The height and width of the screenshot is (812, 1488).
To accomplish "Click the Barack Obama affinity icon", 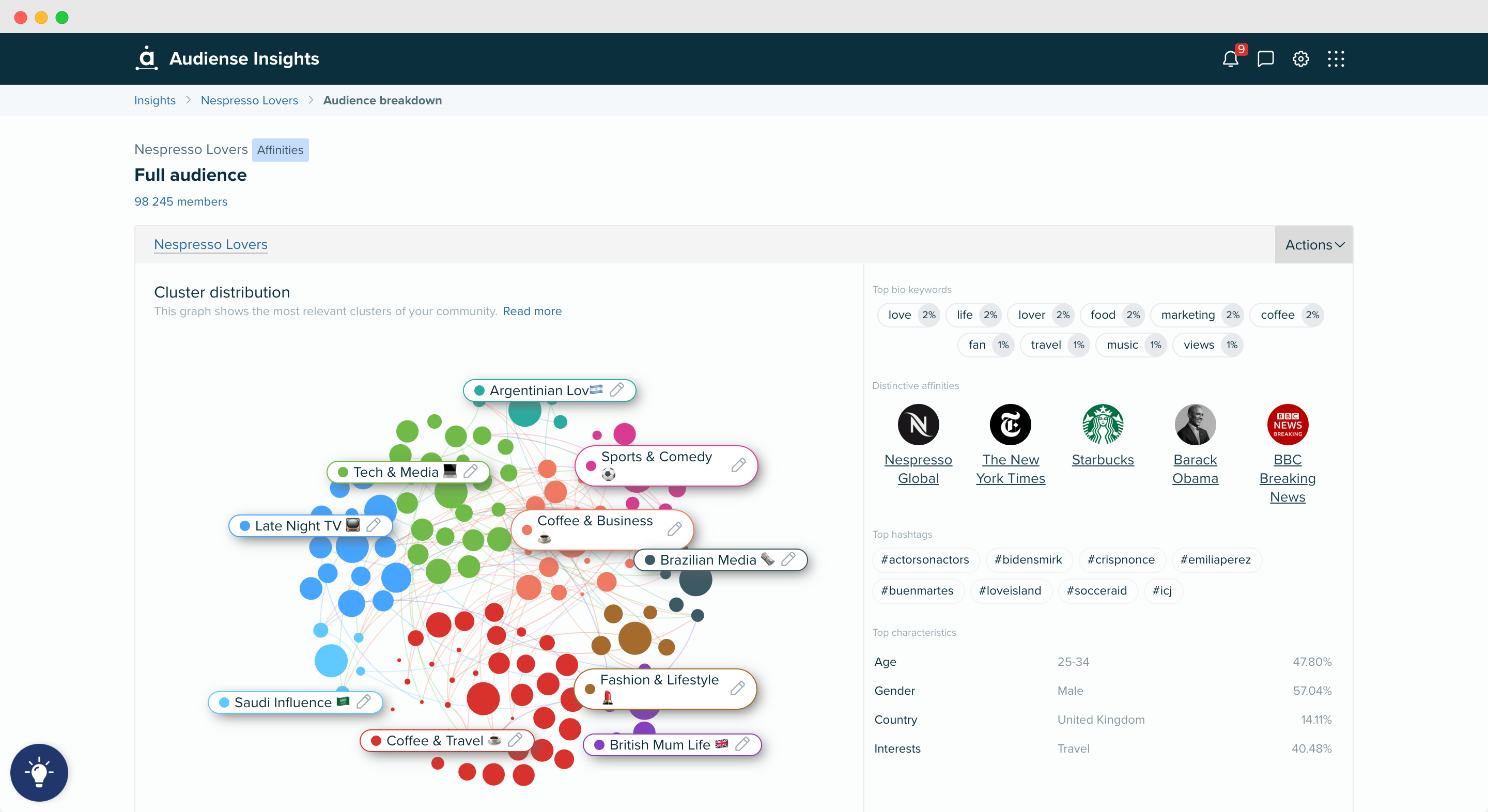I will [x=1196, y=424].
